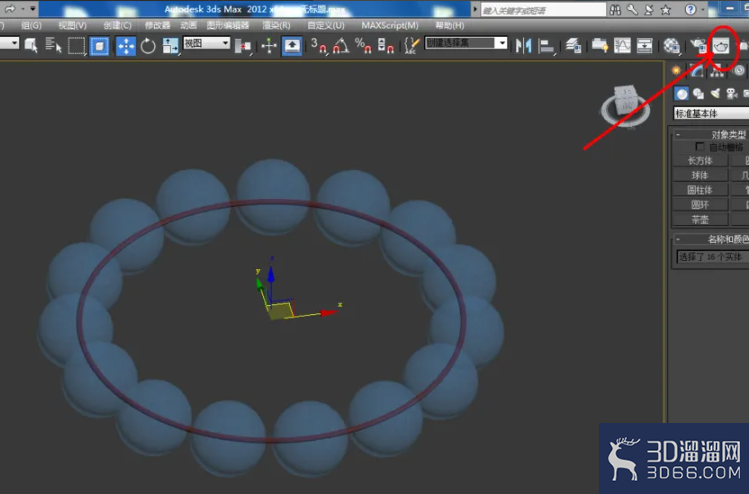Click the Mirror tool icon
Screen dimensions: 749x494
tap(524, 46)
